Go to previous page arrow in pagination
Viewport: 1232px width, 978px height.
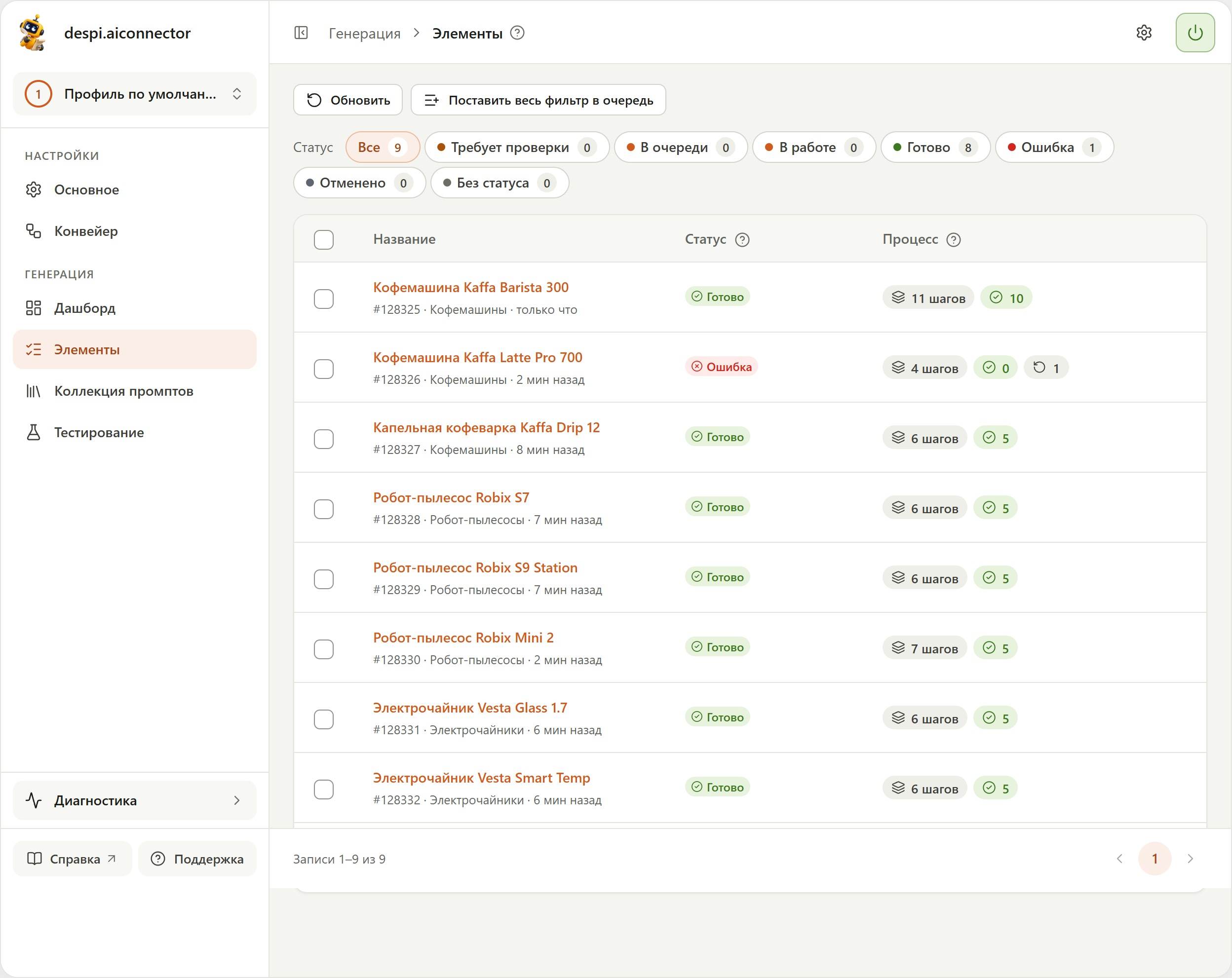click(x=1119, y=859)
